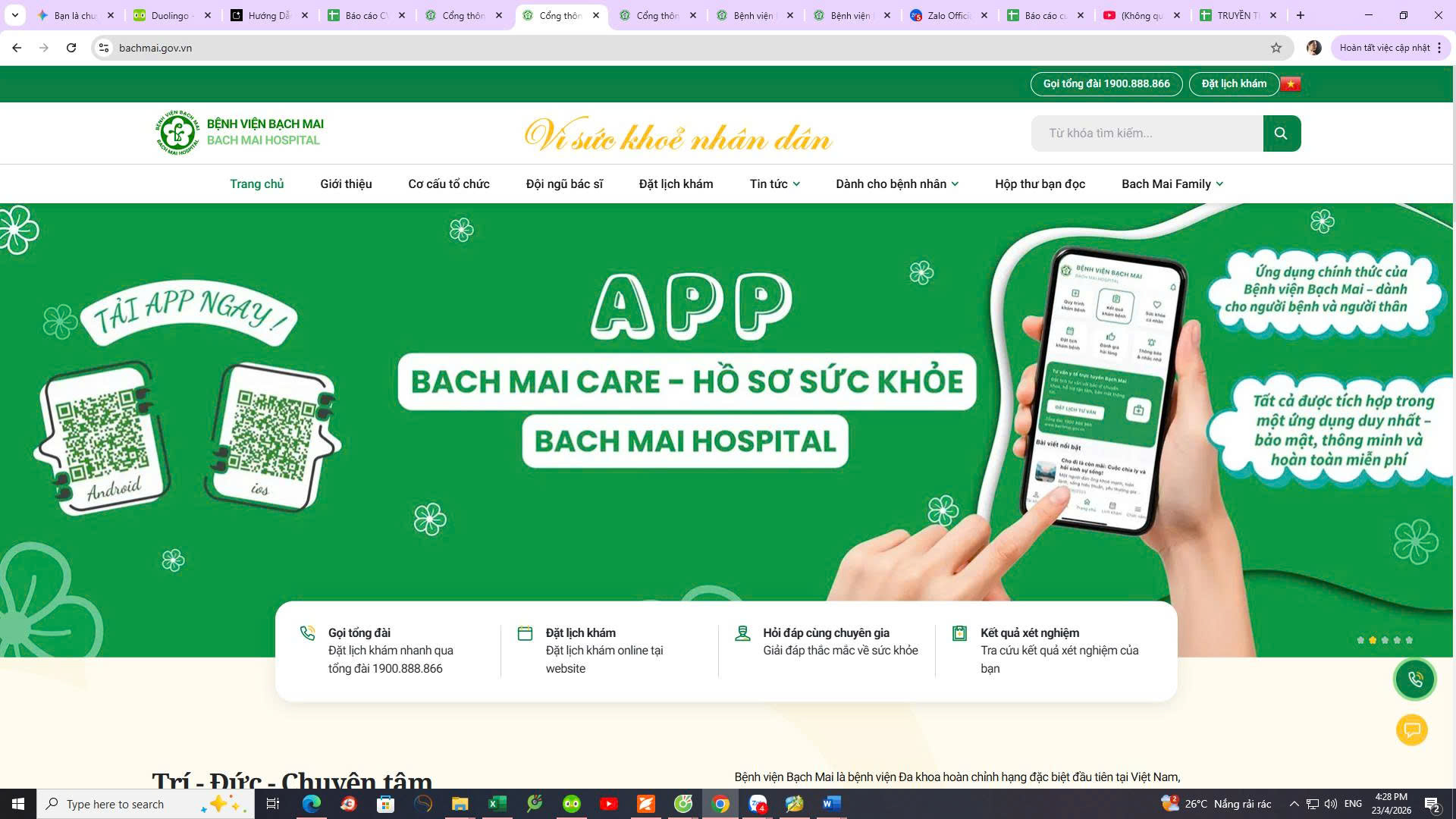
Task: Open the yellow chat bubble widget
Action: (1411, 730)
